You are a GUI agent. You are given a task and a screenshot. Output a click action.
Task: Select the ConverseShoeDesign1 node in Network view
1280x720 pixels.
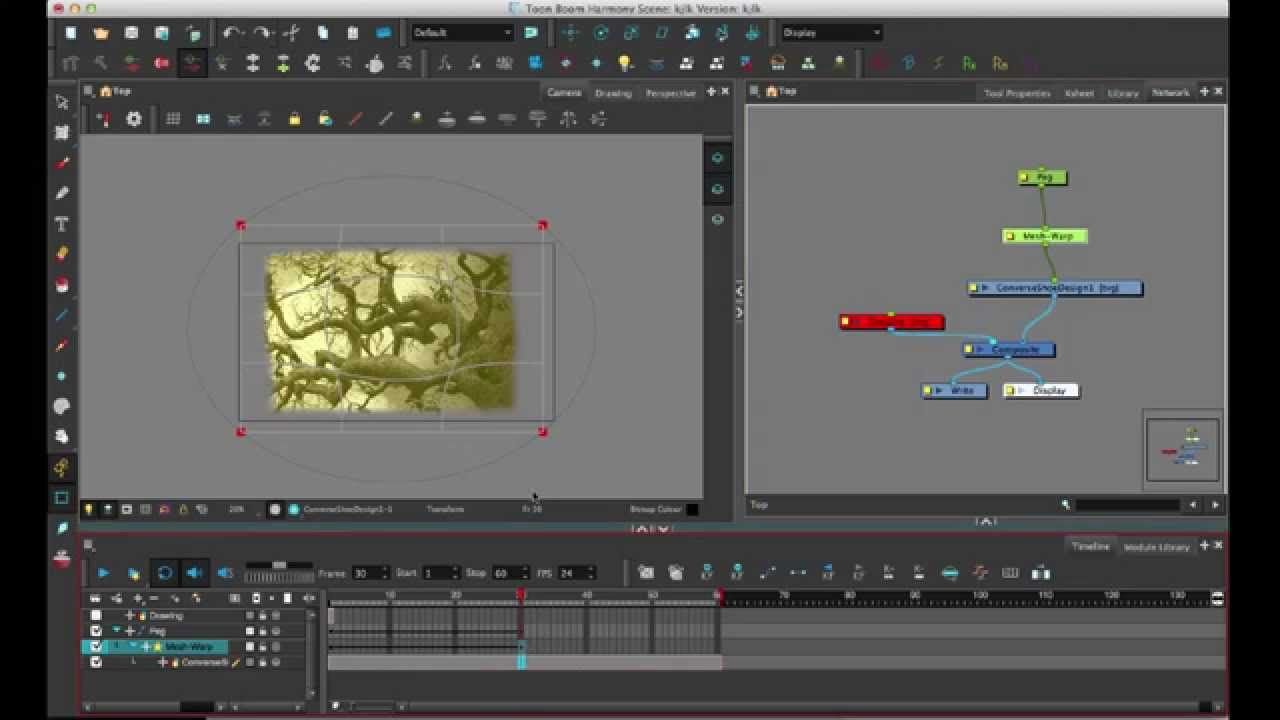pos(1055,288)
